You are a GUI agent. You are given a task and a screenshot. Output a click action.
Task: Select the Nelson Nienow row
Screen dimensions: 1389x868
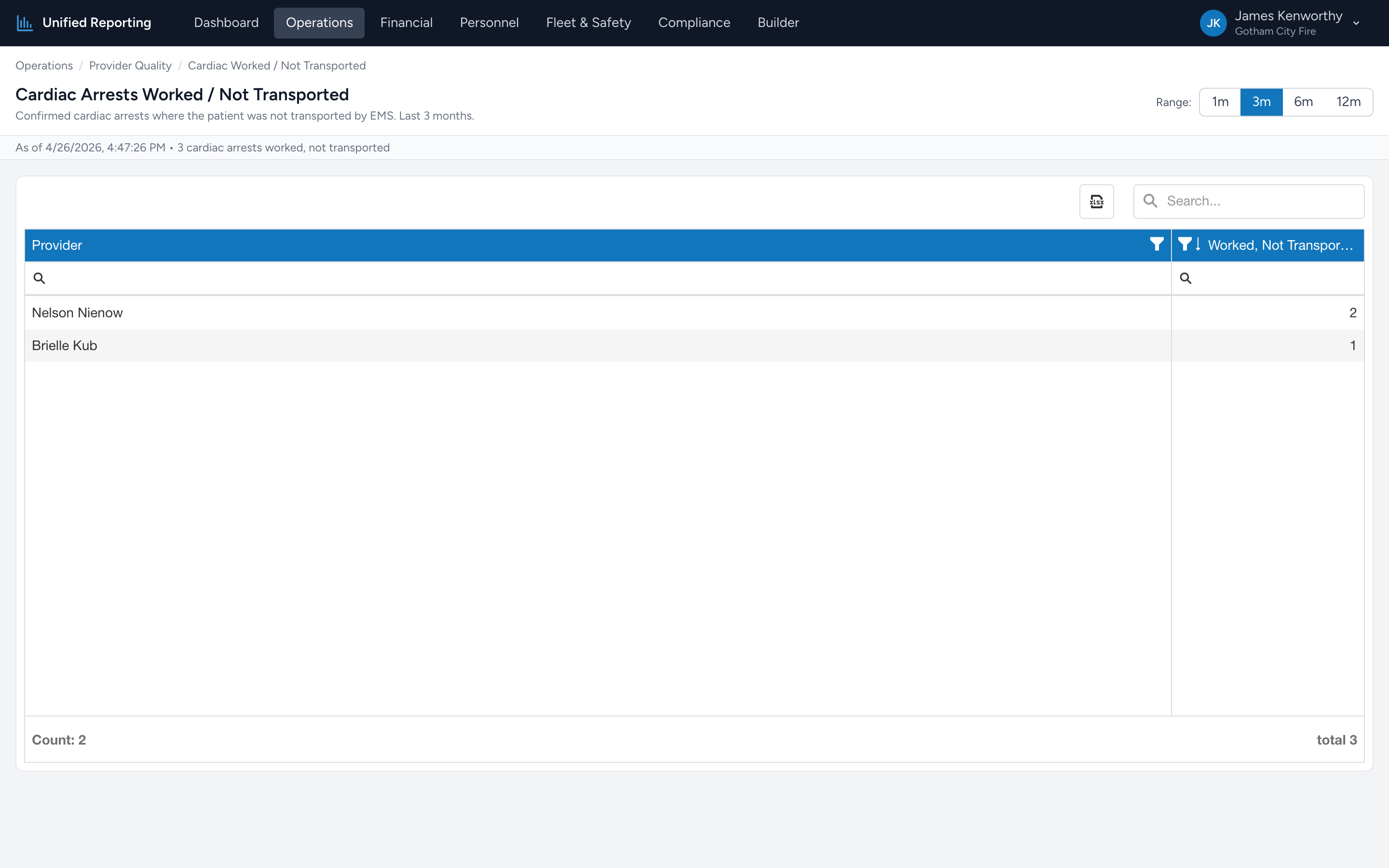(694, 313)
